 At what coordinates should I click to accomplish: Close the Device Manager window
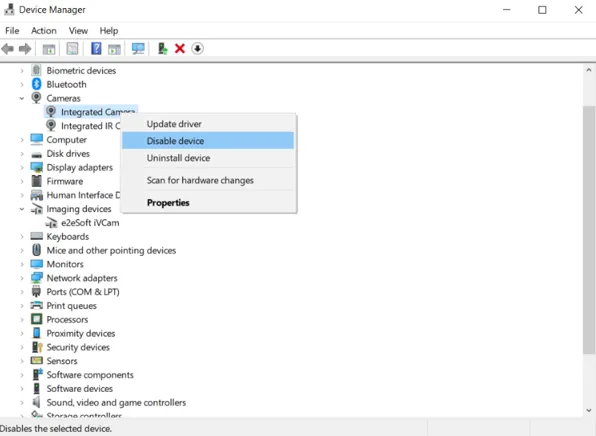coord(578,10)
